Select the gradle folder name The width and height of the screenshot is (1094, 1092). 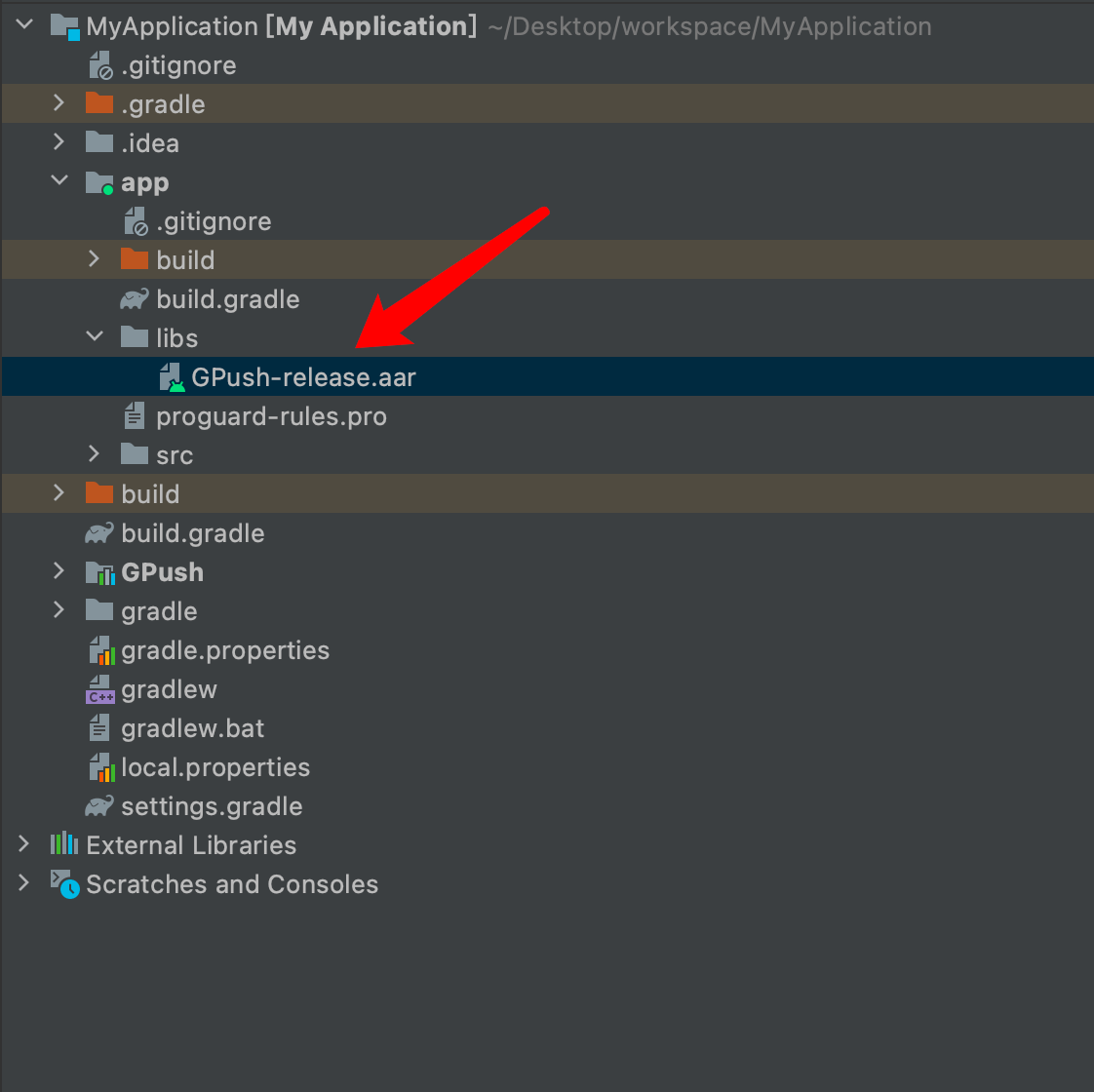(159, 612)
